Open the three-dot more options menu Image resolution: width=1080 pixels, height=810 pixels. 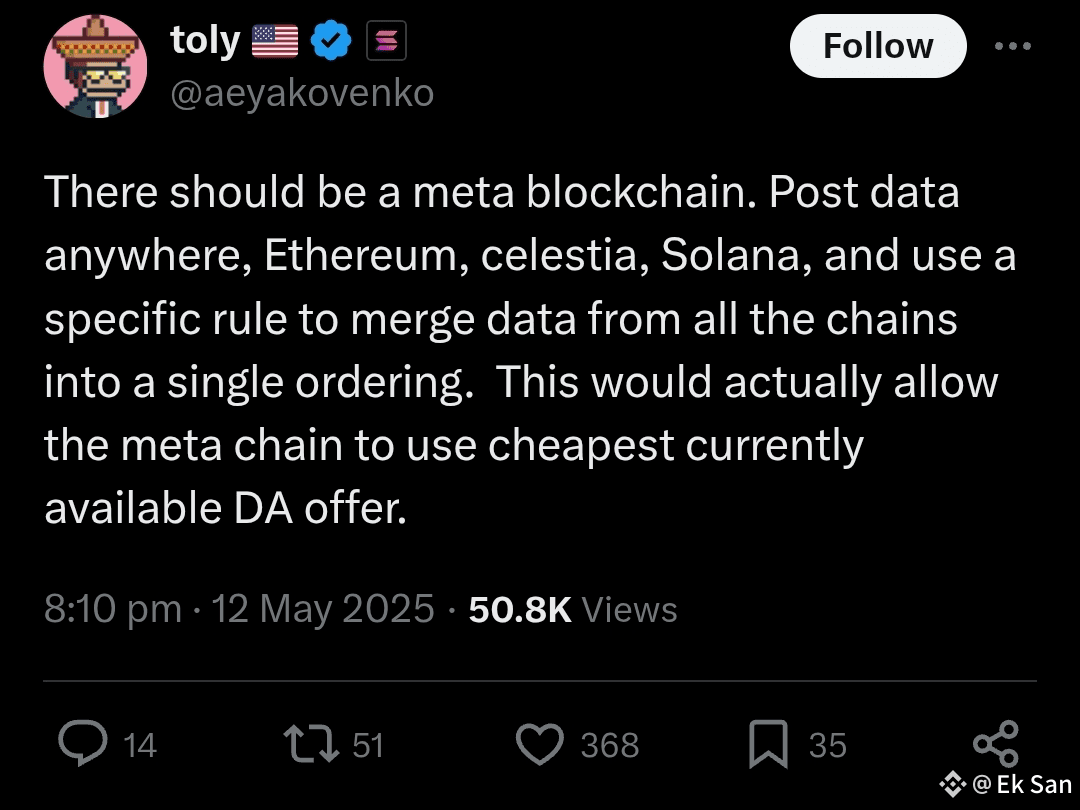(x=1014, y=45)
